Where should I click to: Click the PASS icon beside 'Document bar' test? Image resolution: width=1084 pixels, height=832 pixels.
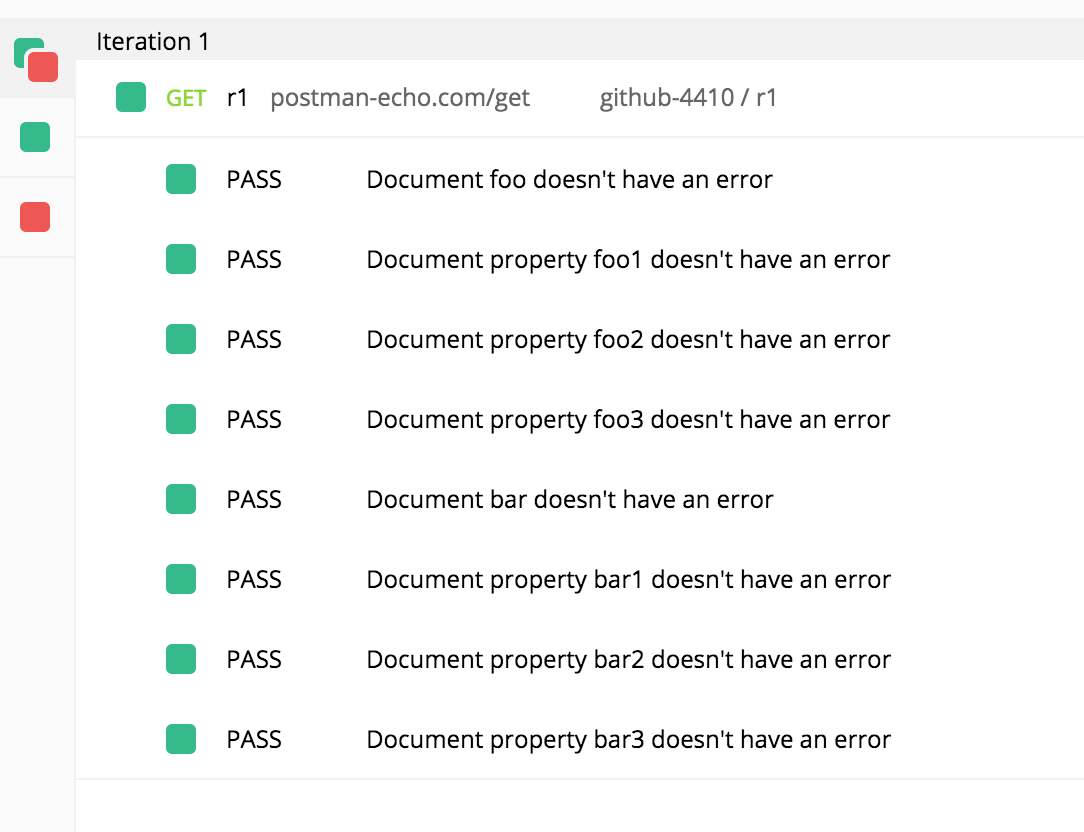coord(181,499)
